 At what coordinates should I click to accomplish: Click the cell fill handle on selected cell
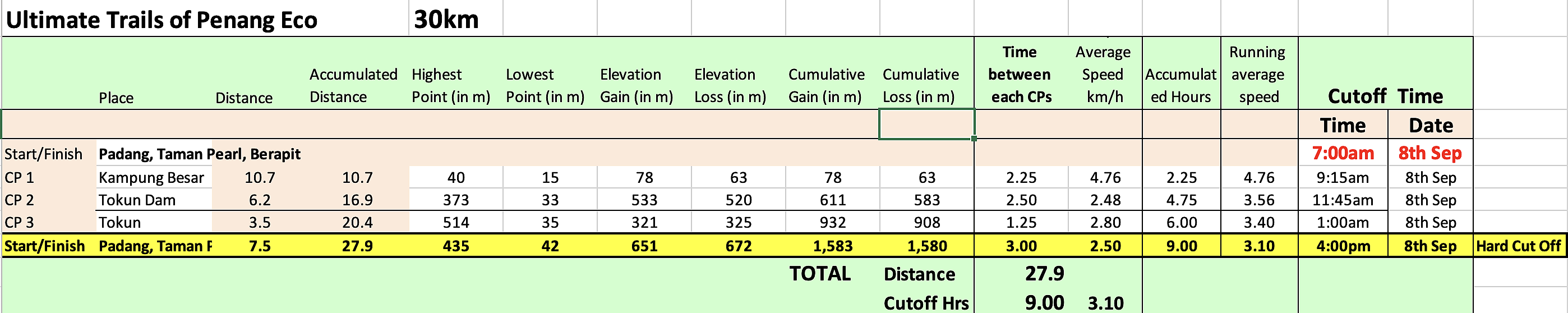pyautogui.click(x=974, y=138)
